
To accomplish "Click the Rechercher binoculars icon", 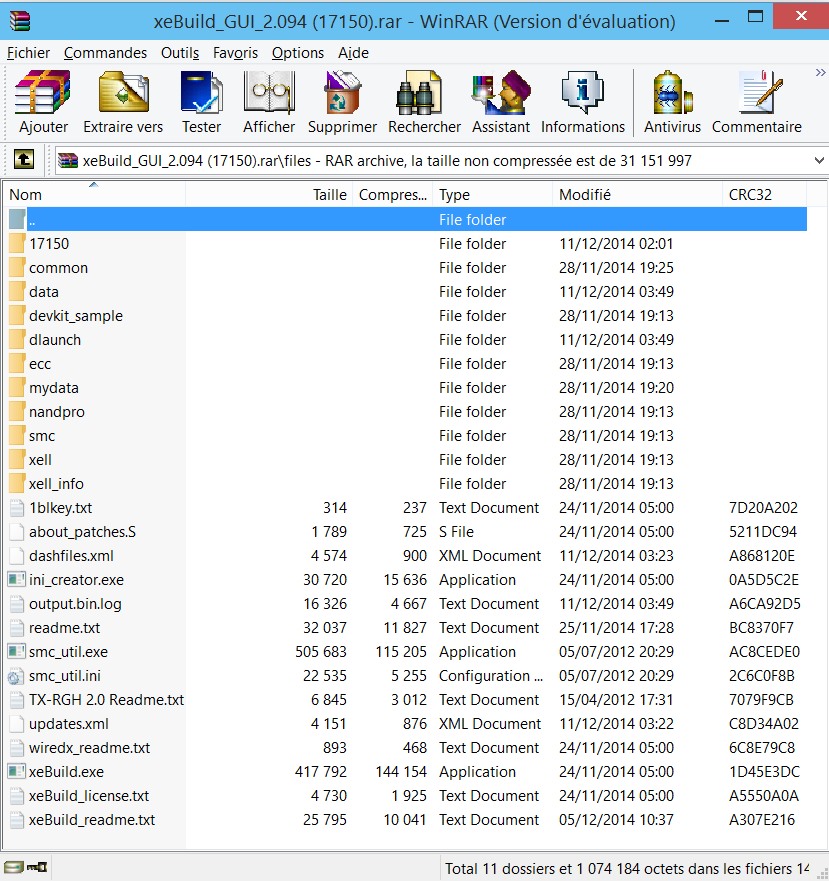I will click(418, 93).
